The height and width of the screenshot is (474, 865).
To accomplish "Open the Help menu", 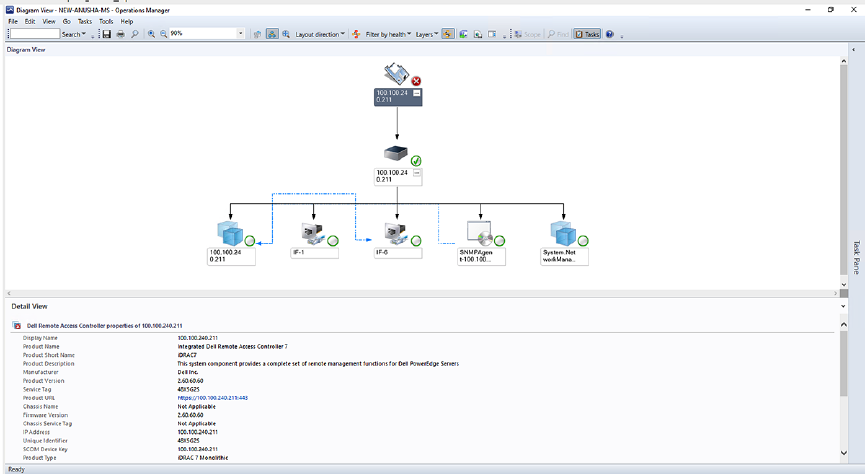I will (x=127, y=22).
